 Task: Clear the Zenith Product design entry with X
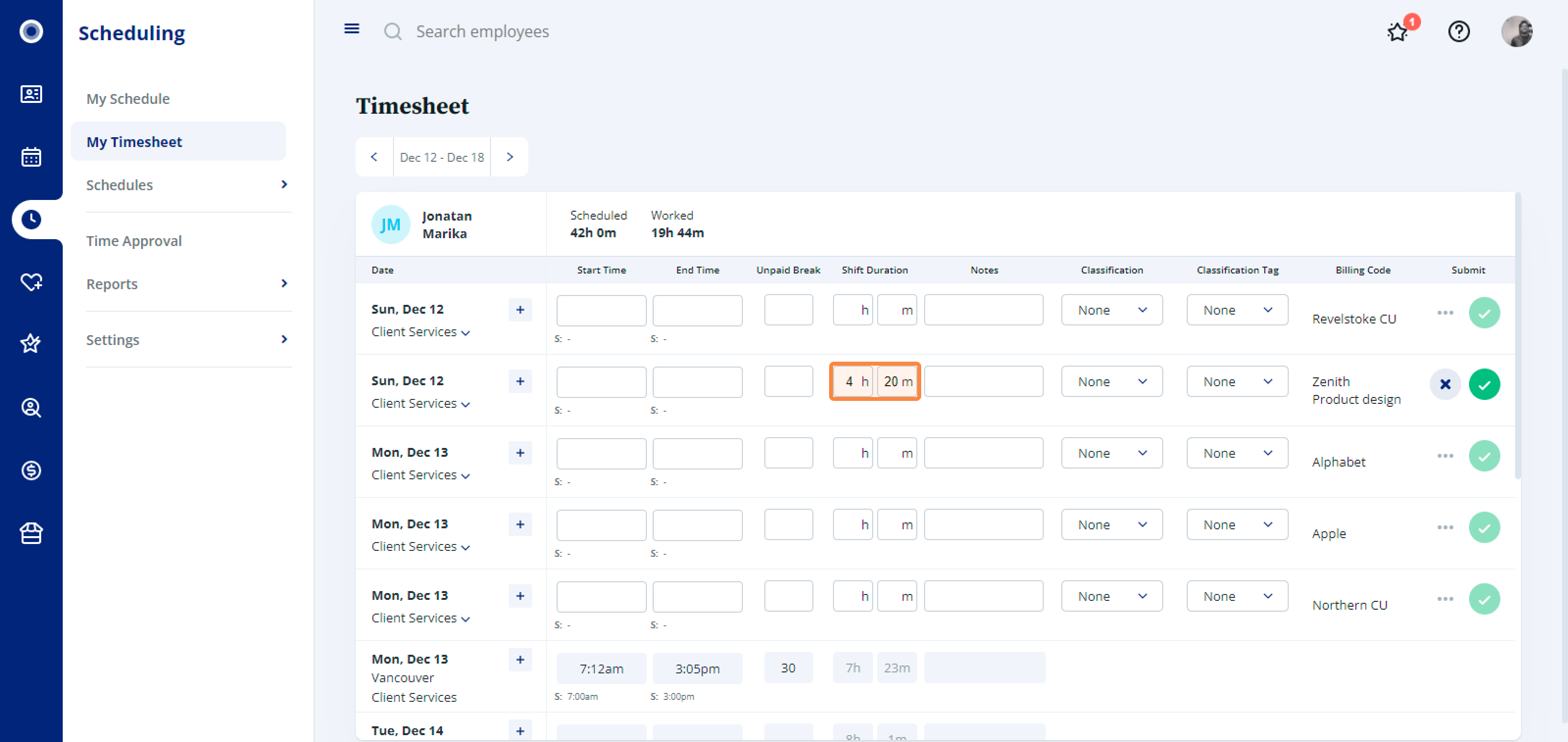pos(1445,384)
